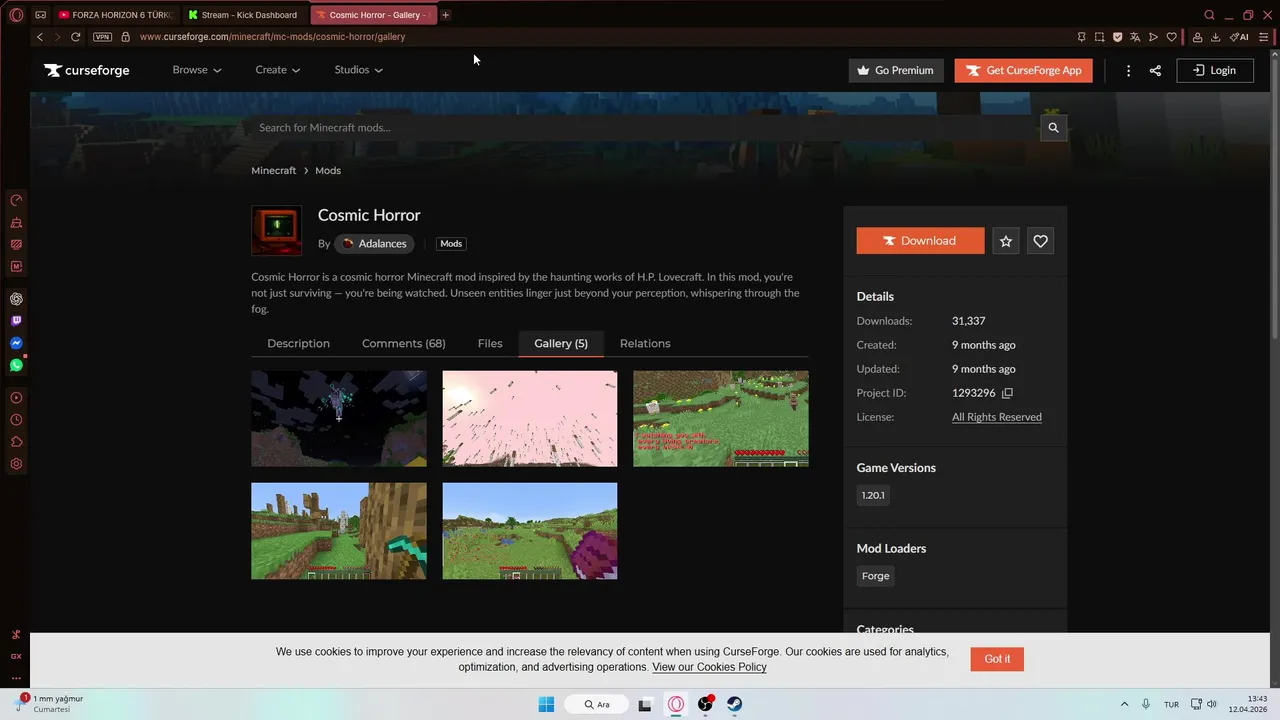Open the Comments (68) tab
Screen dimensions: 1280x720
[x=404, y=343]
